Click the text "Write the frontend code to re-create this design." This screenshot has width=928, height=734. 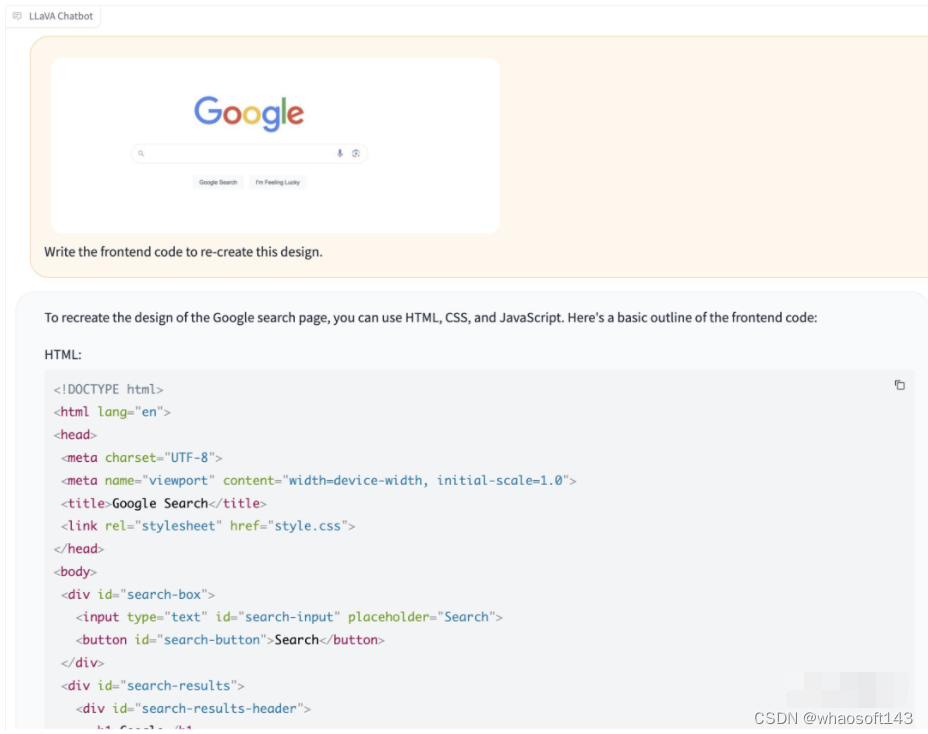pos(183,252)
